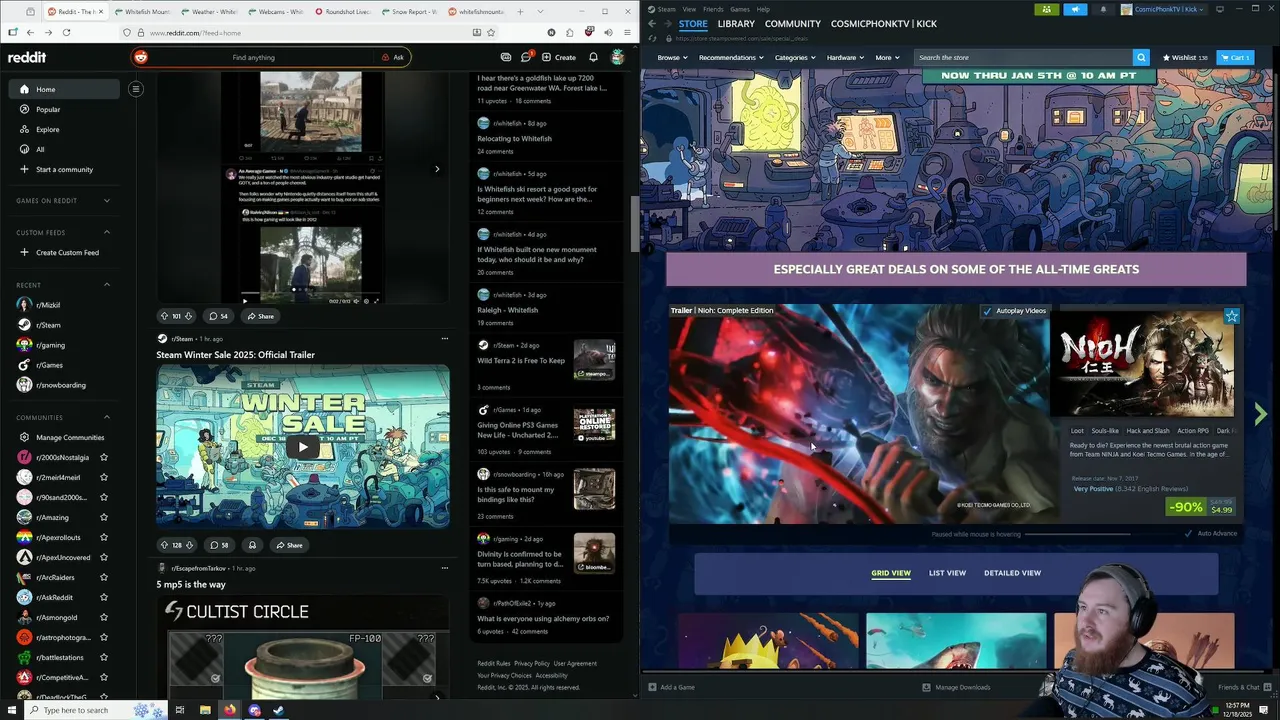Go back in Firefox browser

click(30, 32)
